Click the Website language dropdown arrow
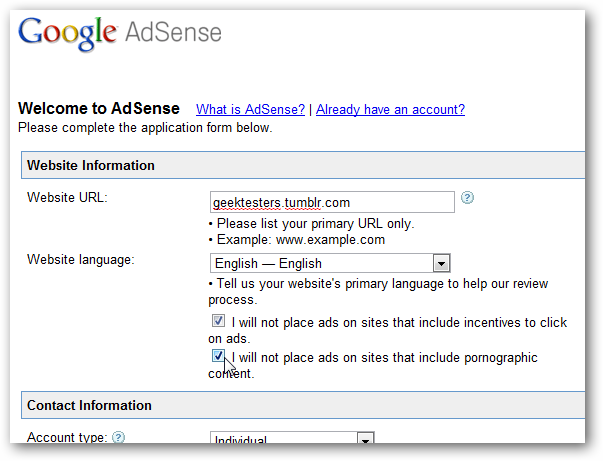The height and width of the screenshot is (461, 603). coord(441,264)
